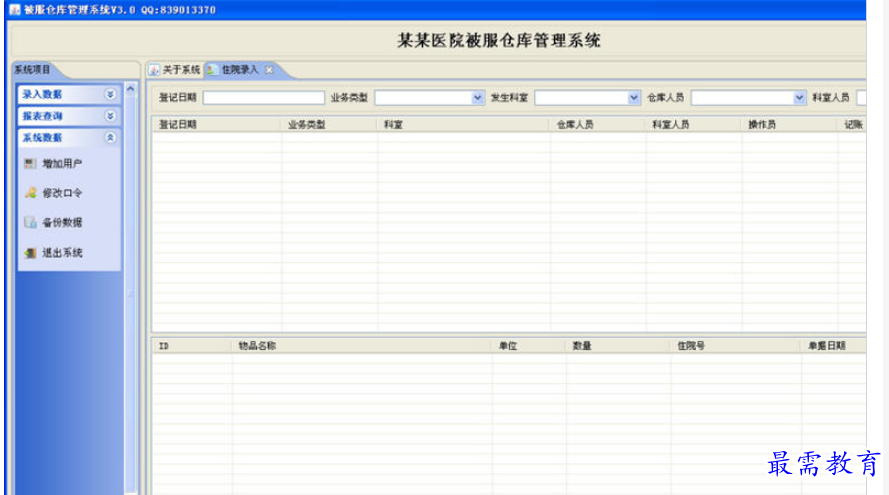Image resolution: width=889 pixels, height=495 pixels.
Task: Click the 科室人员 column header
Action: [693, 125]
